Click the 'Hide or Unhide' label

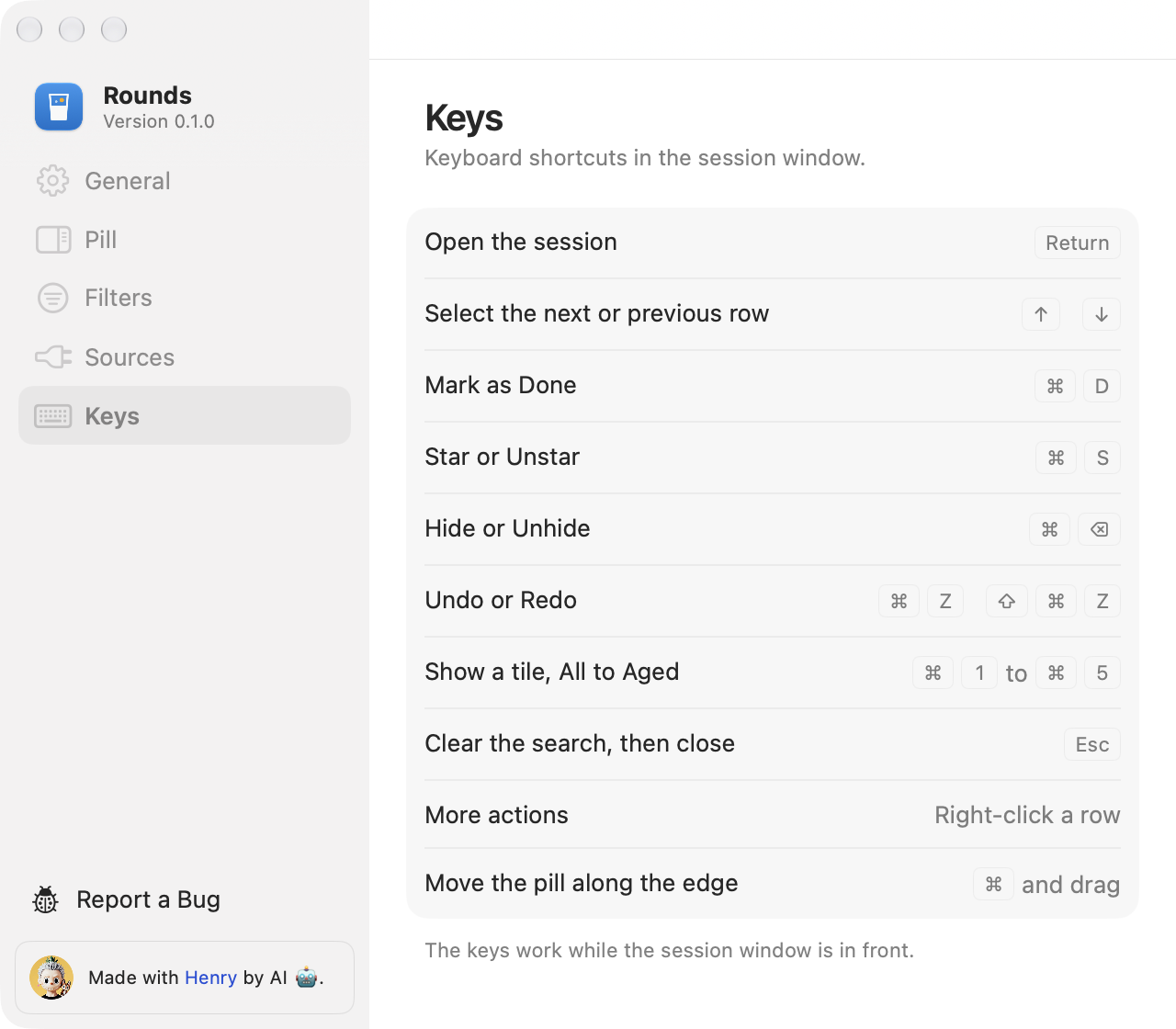pos(507,528)
